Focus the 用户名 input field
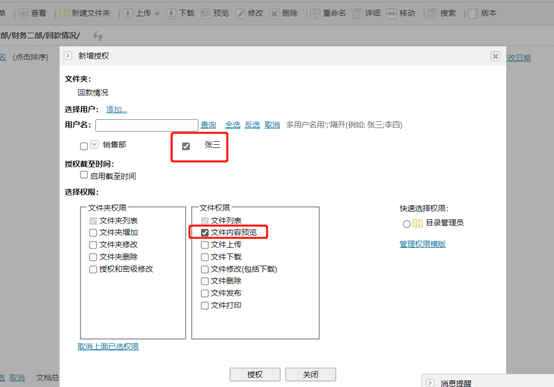554x387 pixels. coord(147,125)
